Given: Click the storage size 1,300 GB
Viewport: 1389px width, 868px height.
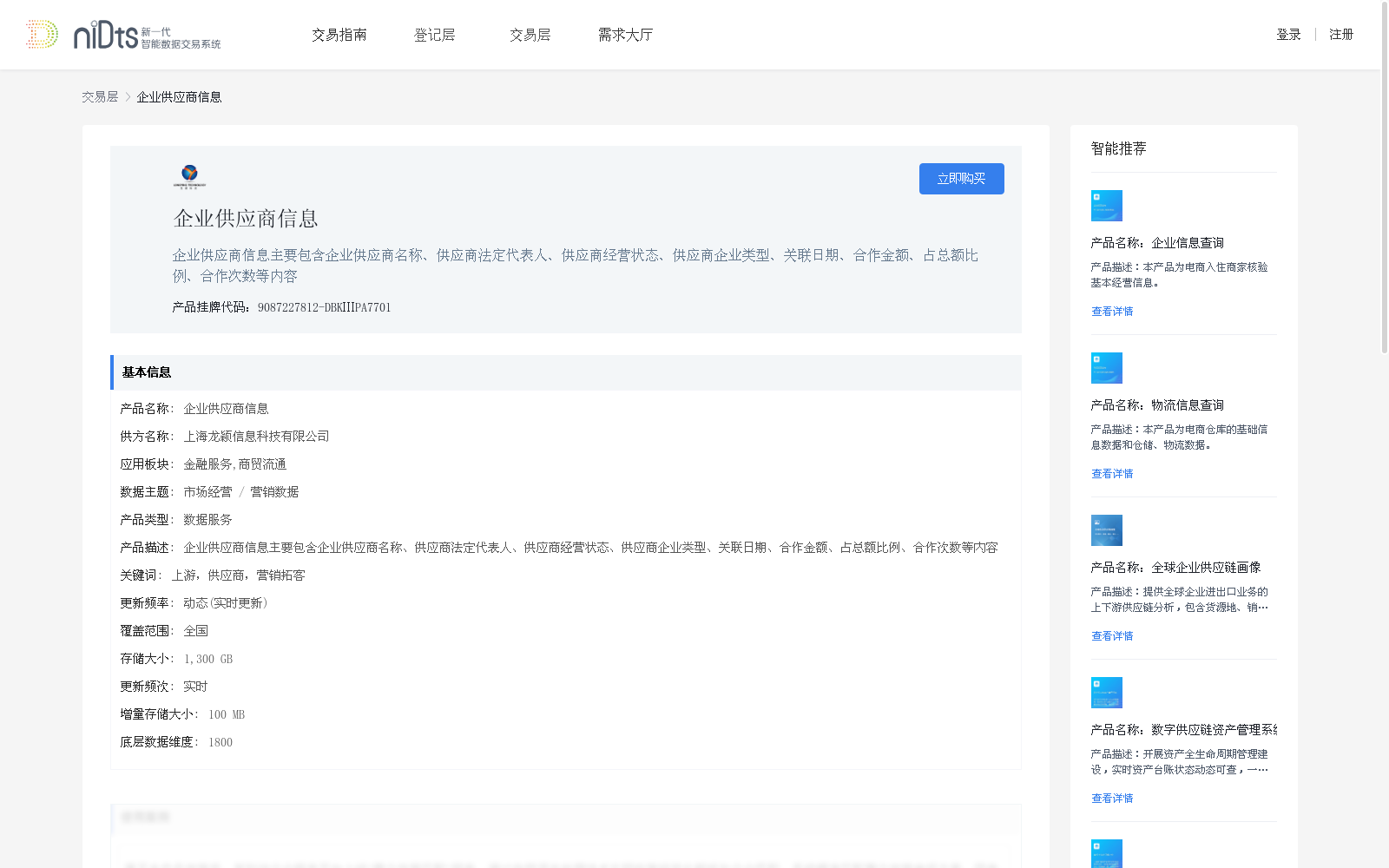Looking at the screenshot, I should tap(208, 659).
